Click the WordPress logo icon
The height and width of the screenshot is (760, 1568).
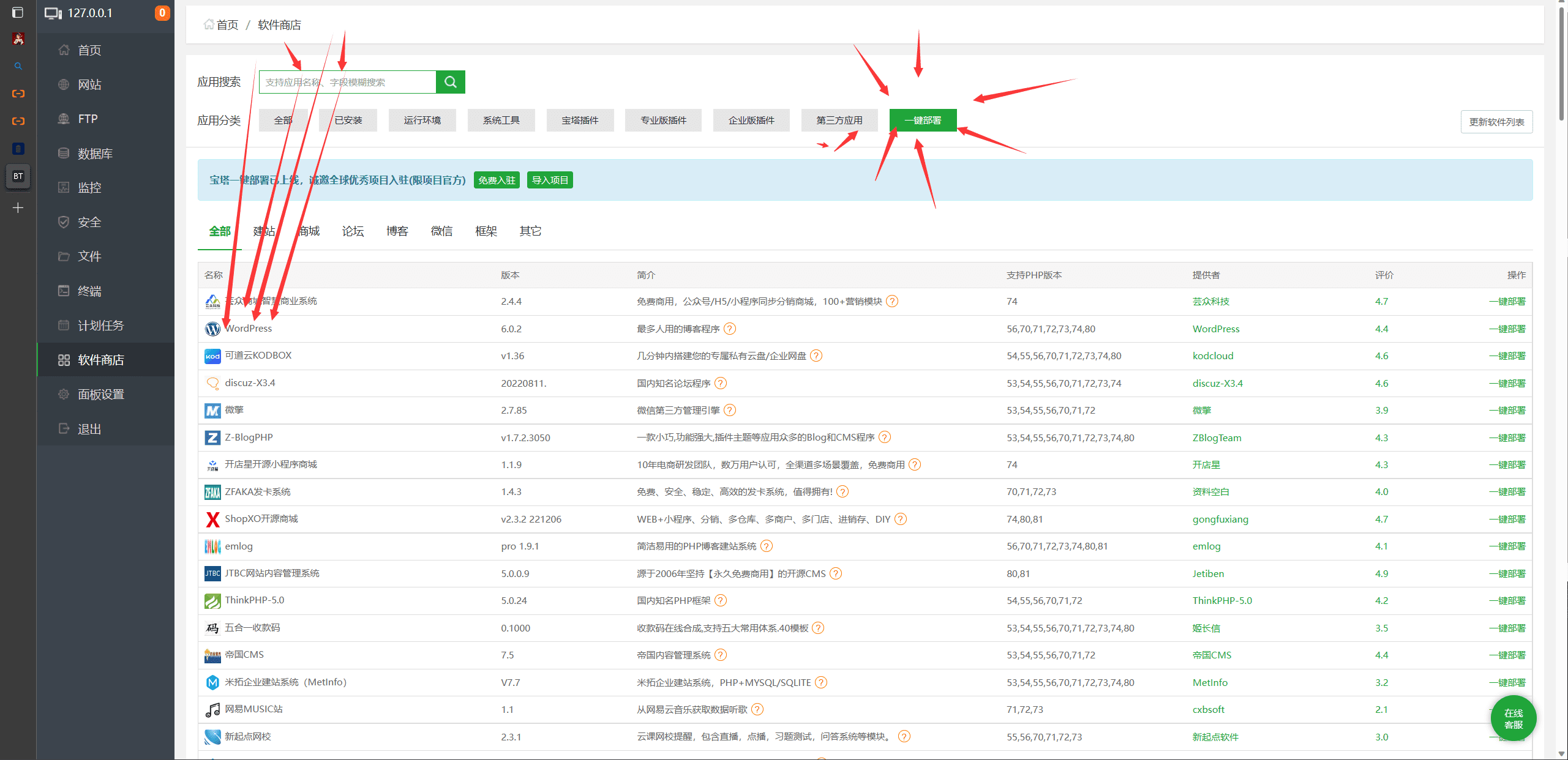coord(212,329)
